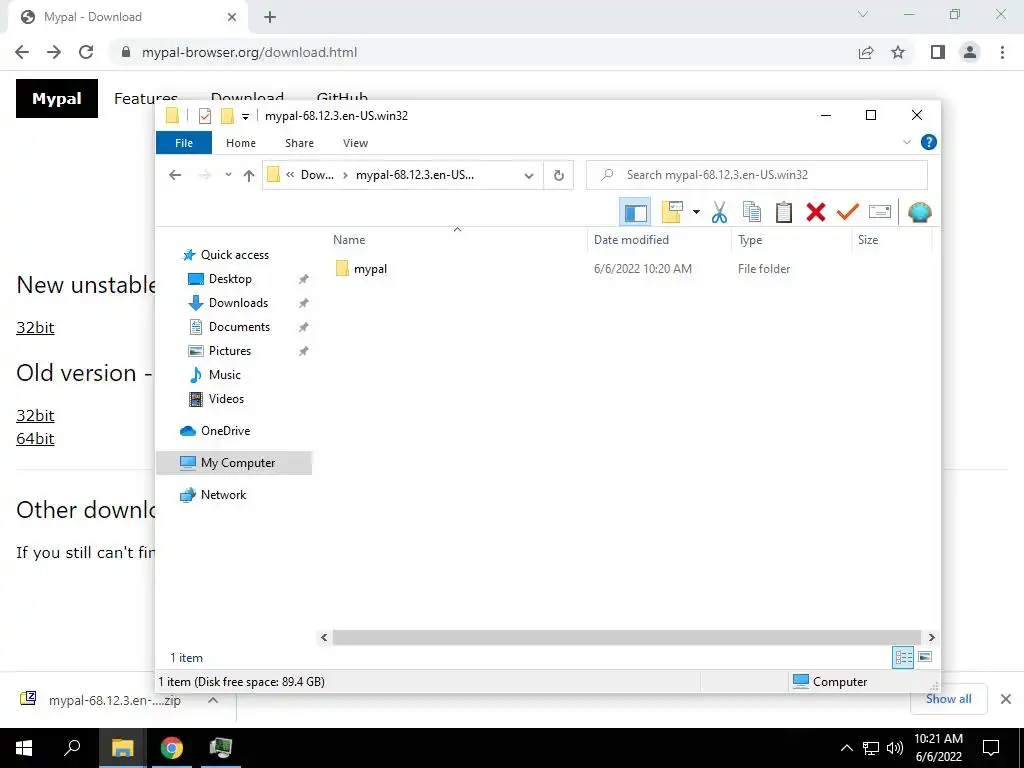The width and height of the screenshot is (1024, 768).
Task: Reload the Chrome page
Action: tap(86, 52)
